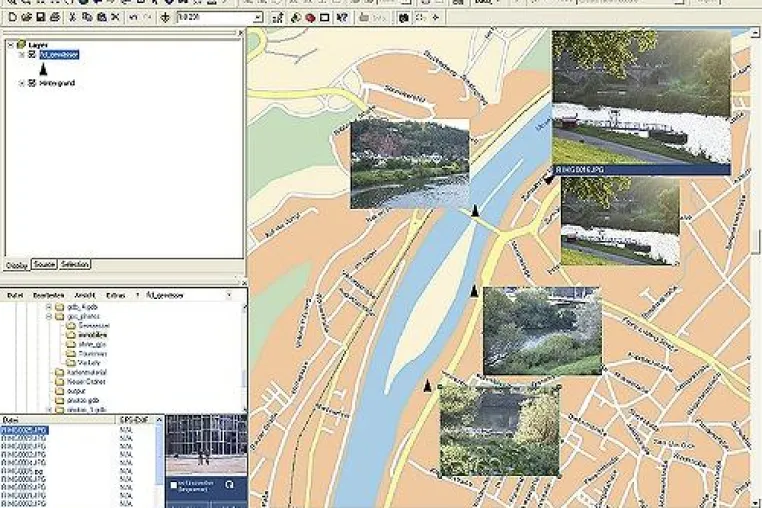Toggle visibility of Hintergrund layer

32,83
